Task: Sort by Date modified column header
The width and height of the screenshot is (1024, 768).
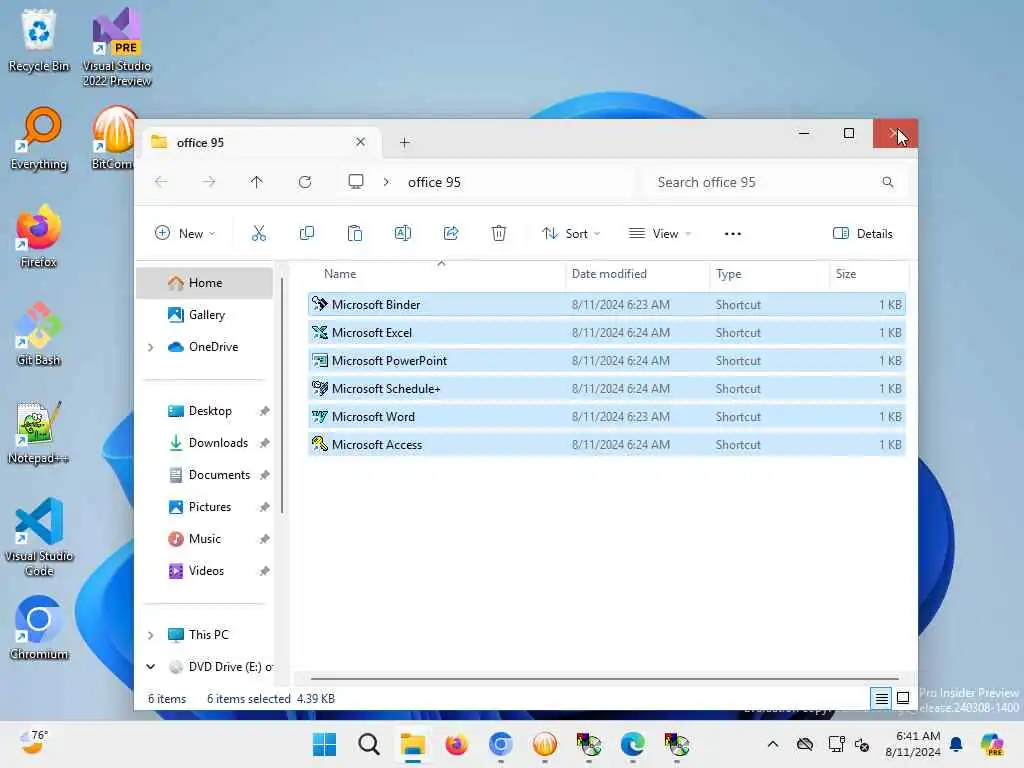Action: [x=609, y=274]
